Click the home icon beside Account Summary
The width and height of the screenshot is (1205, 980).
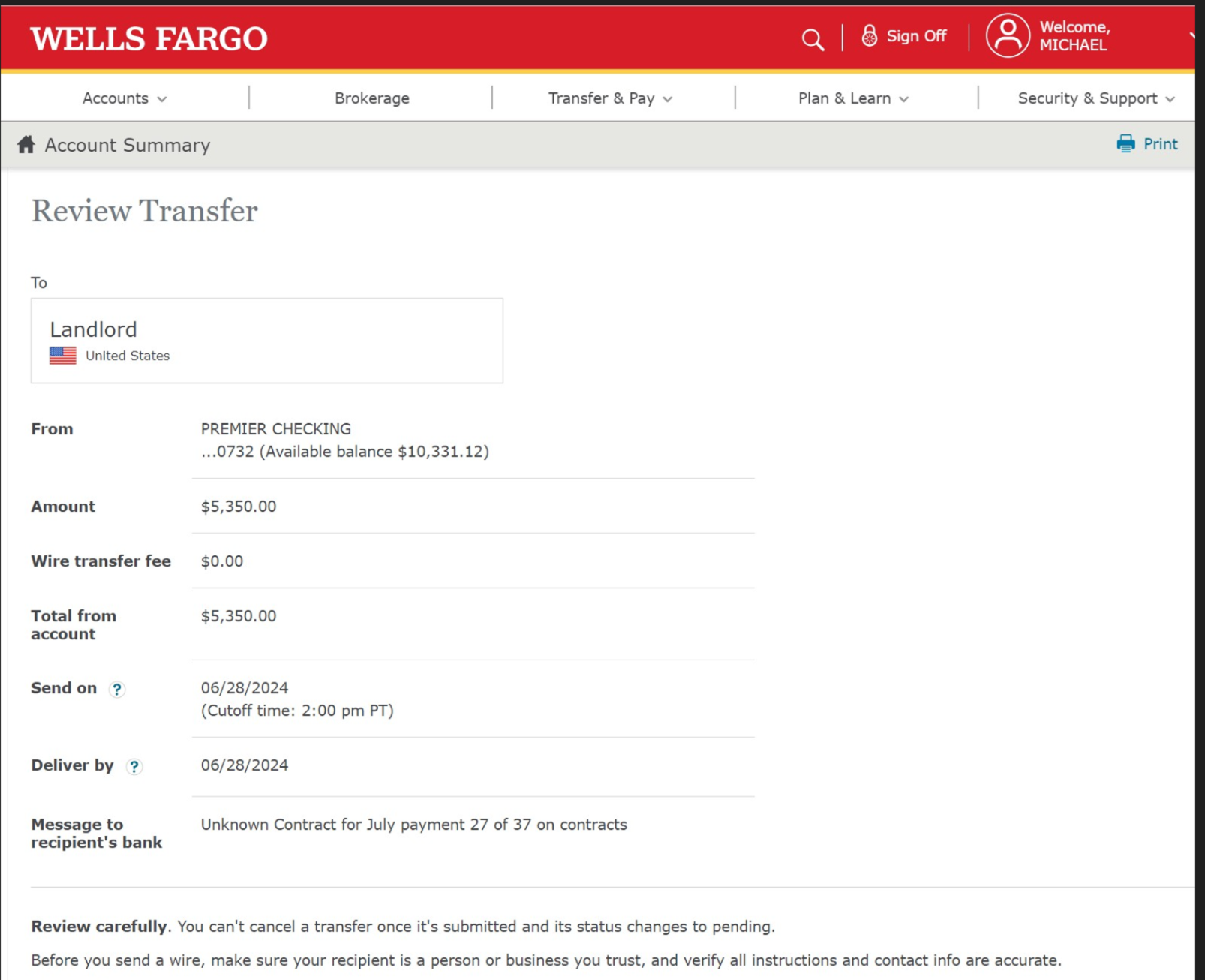(x=25, y=144)
